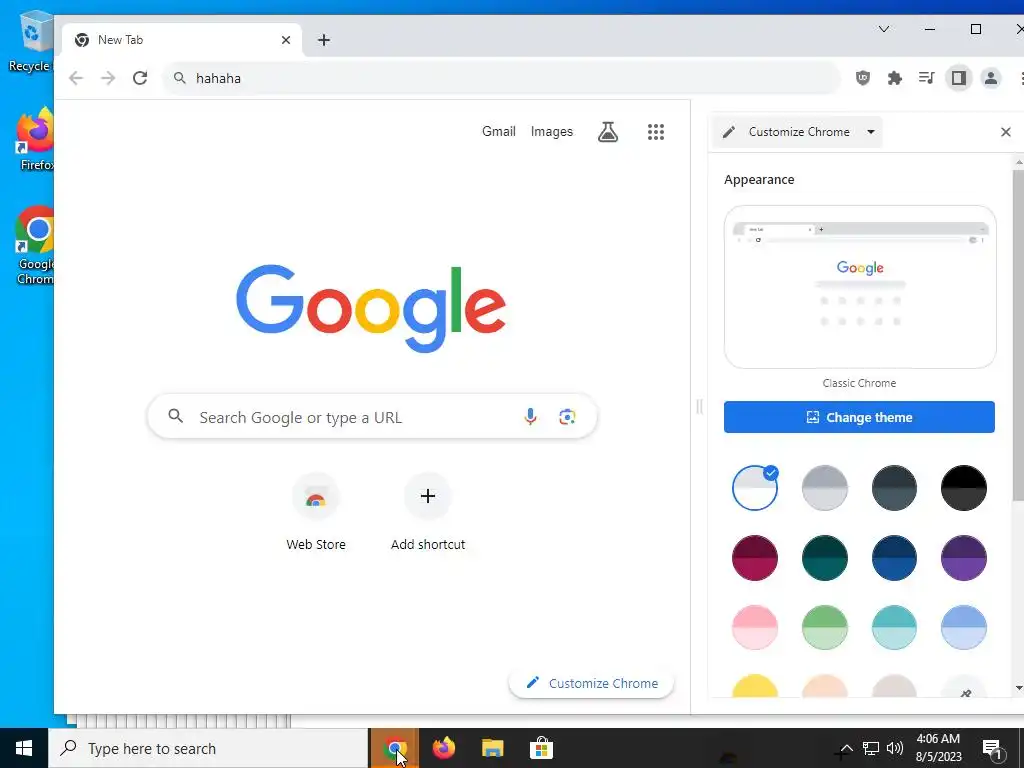Open the Search Labs flask icon
1024x768 pixels.
[x=608, y=132]
